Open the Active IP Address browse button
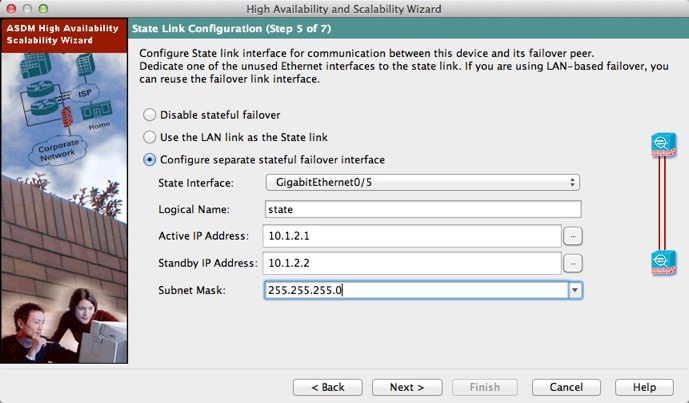The image size is (689, 403). [x=573, y=236]
